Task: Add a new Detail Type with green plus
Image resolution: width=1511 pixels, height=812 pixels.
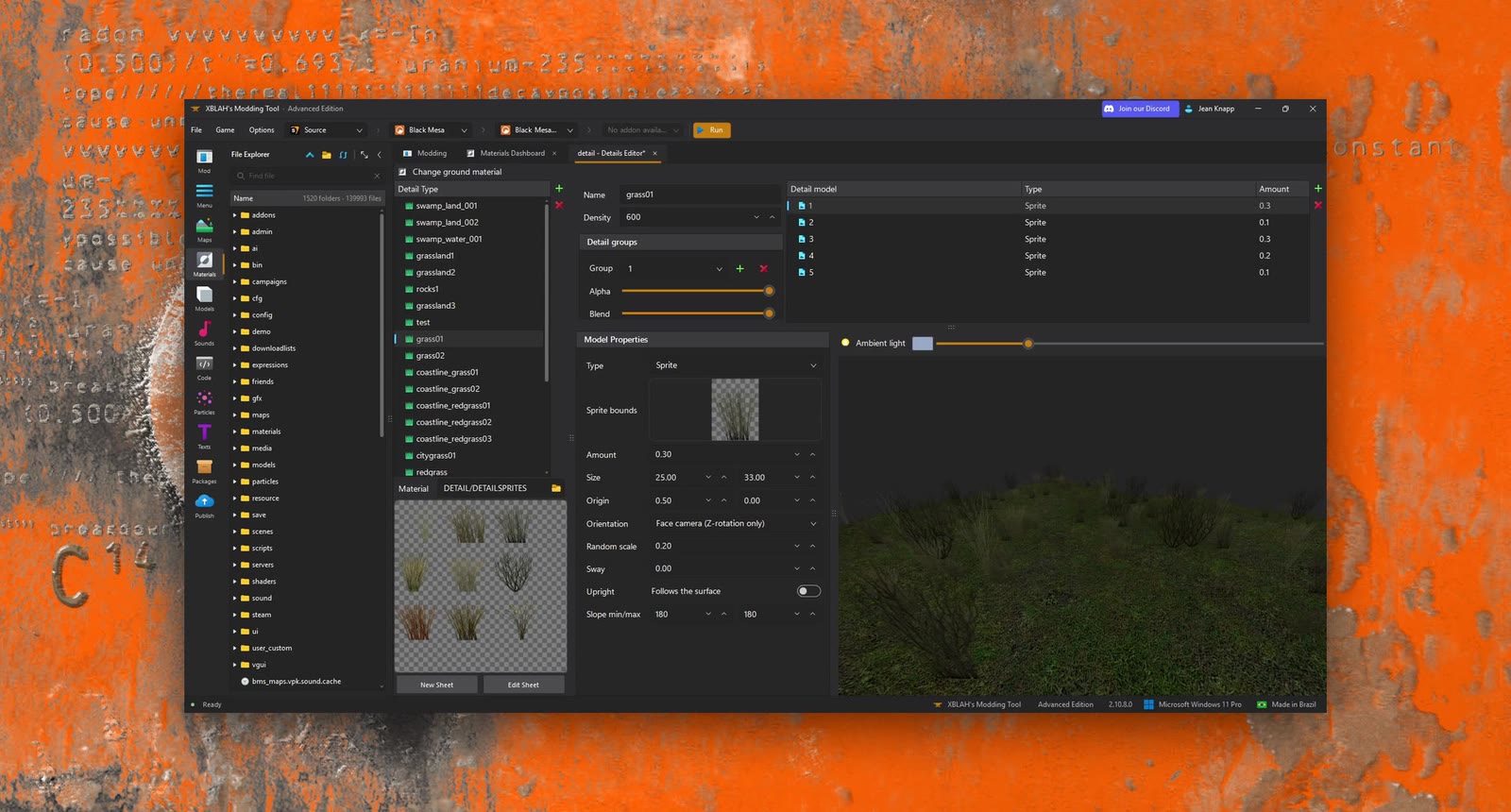Action: tap(559, 189)
